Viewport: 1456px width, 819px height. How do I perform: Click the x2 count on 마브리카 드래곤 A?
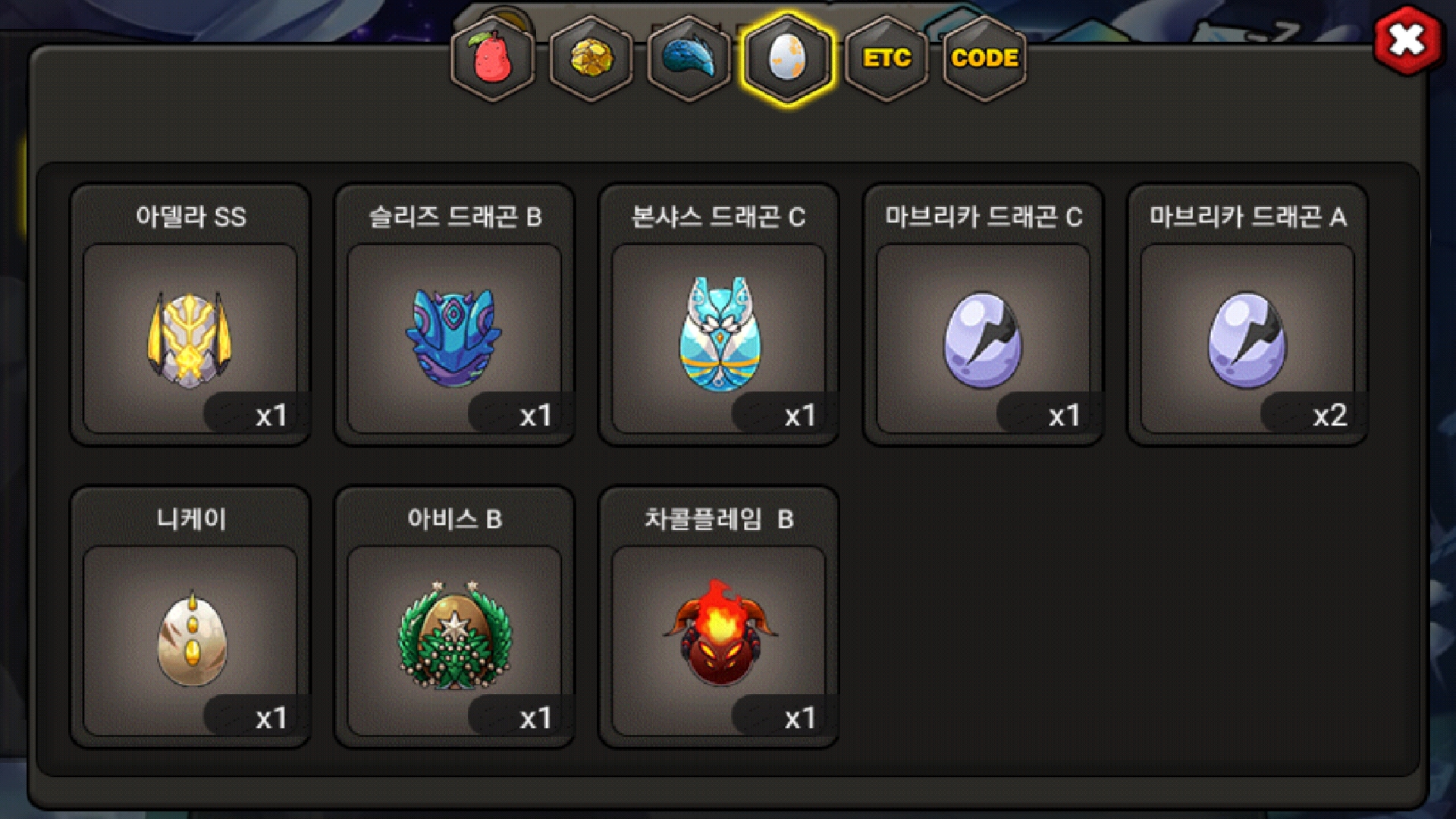pos(1329,416)
